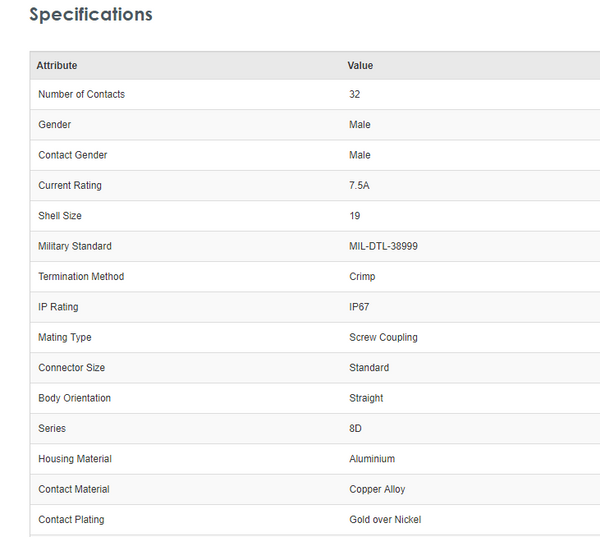Select the Contact Gender attribute cell

(73, 155)
